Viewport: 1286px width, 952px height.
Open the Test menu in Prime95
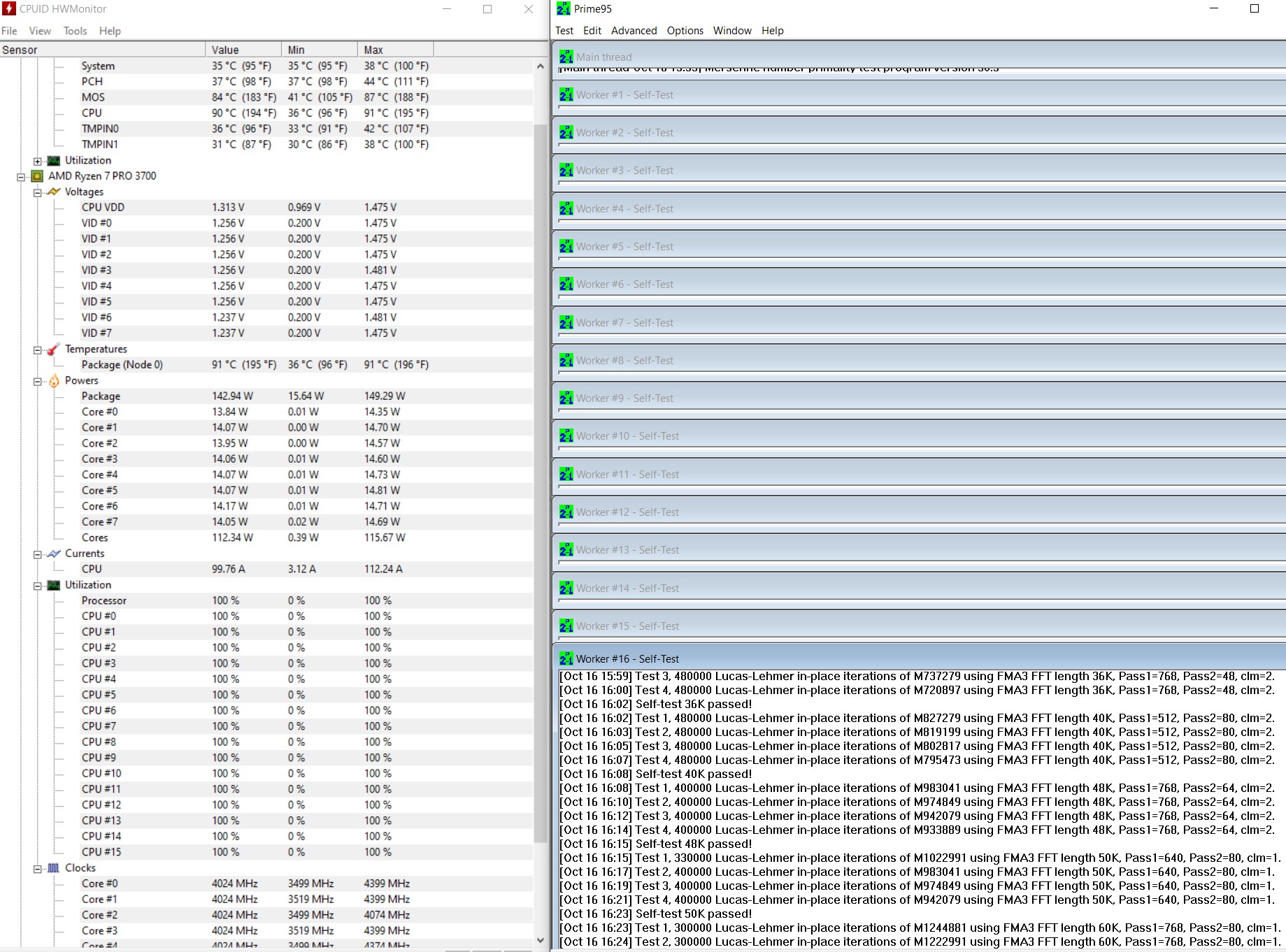tap(564, 31)
